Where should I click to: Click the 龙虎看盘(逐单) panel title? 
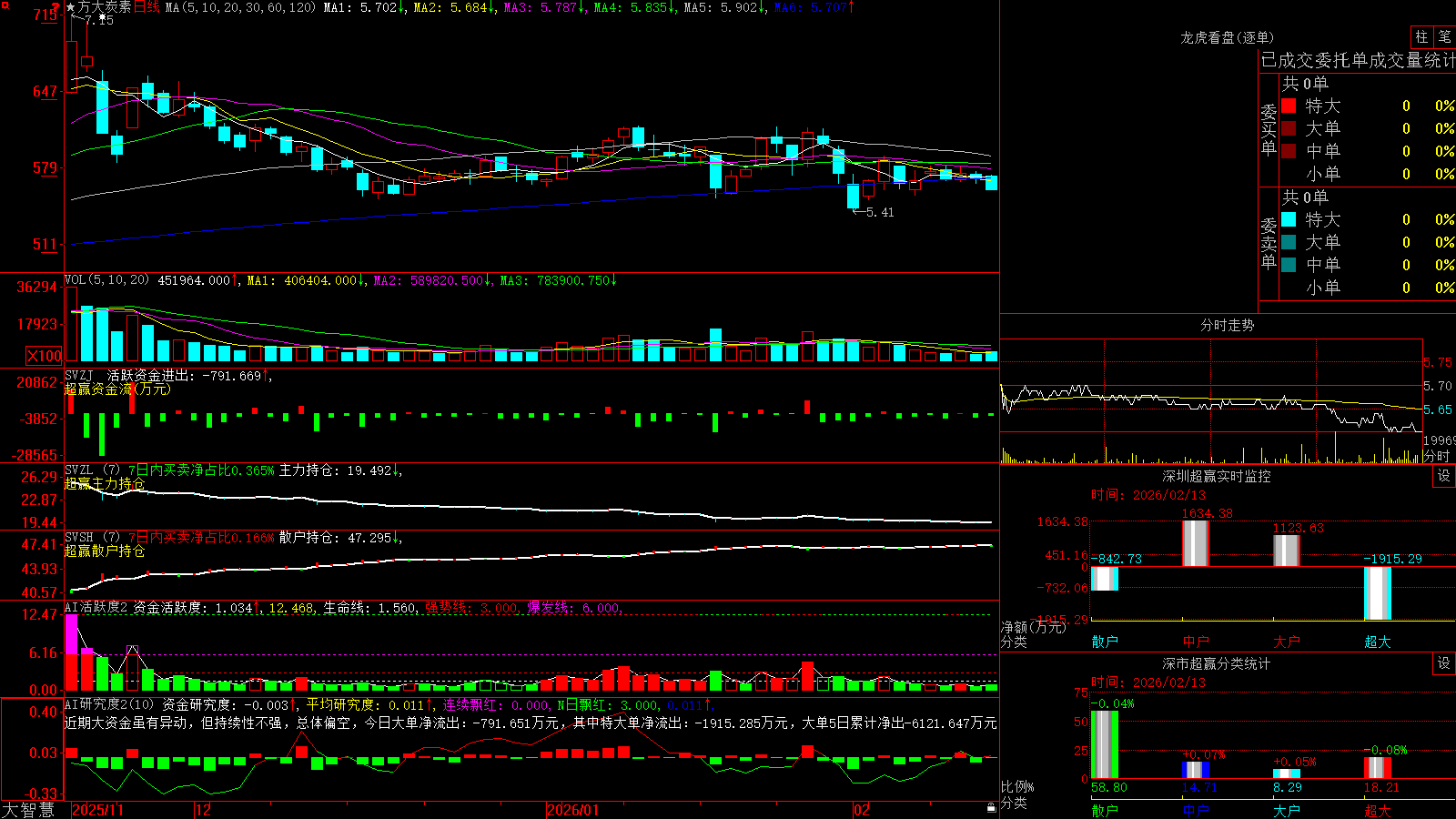pyautogui.click(x=1227, y=37)
